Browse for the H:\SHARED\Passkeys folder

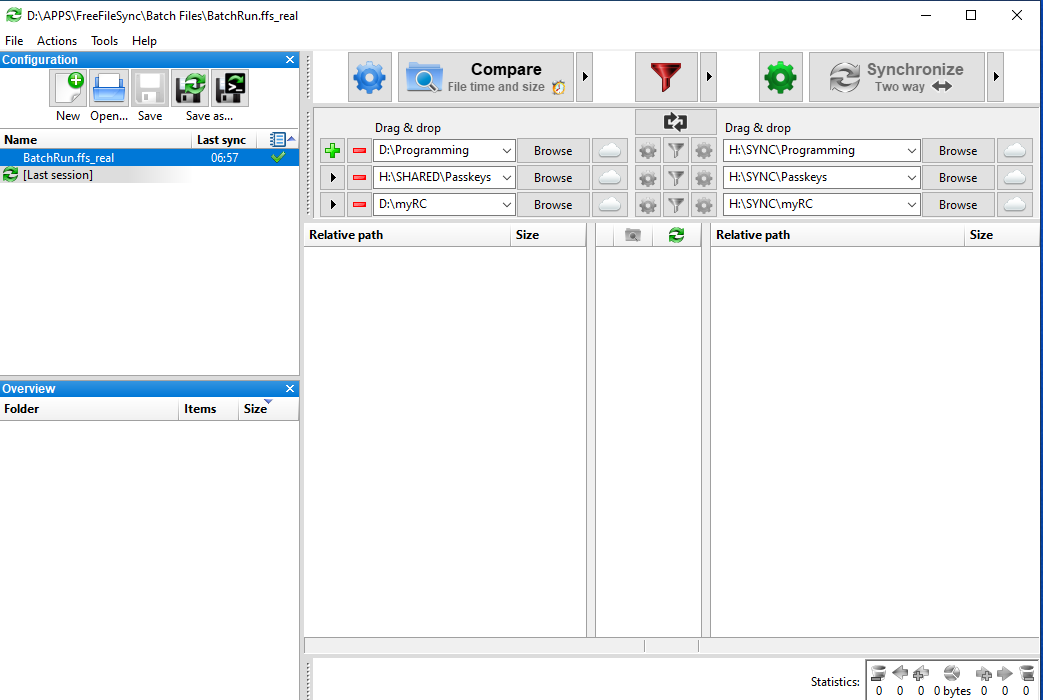click(553, 178)
